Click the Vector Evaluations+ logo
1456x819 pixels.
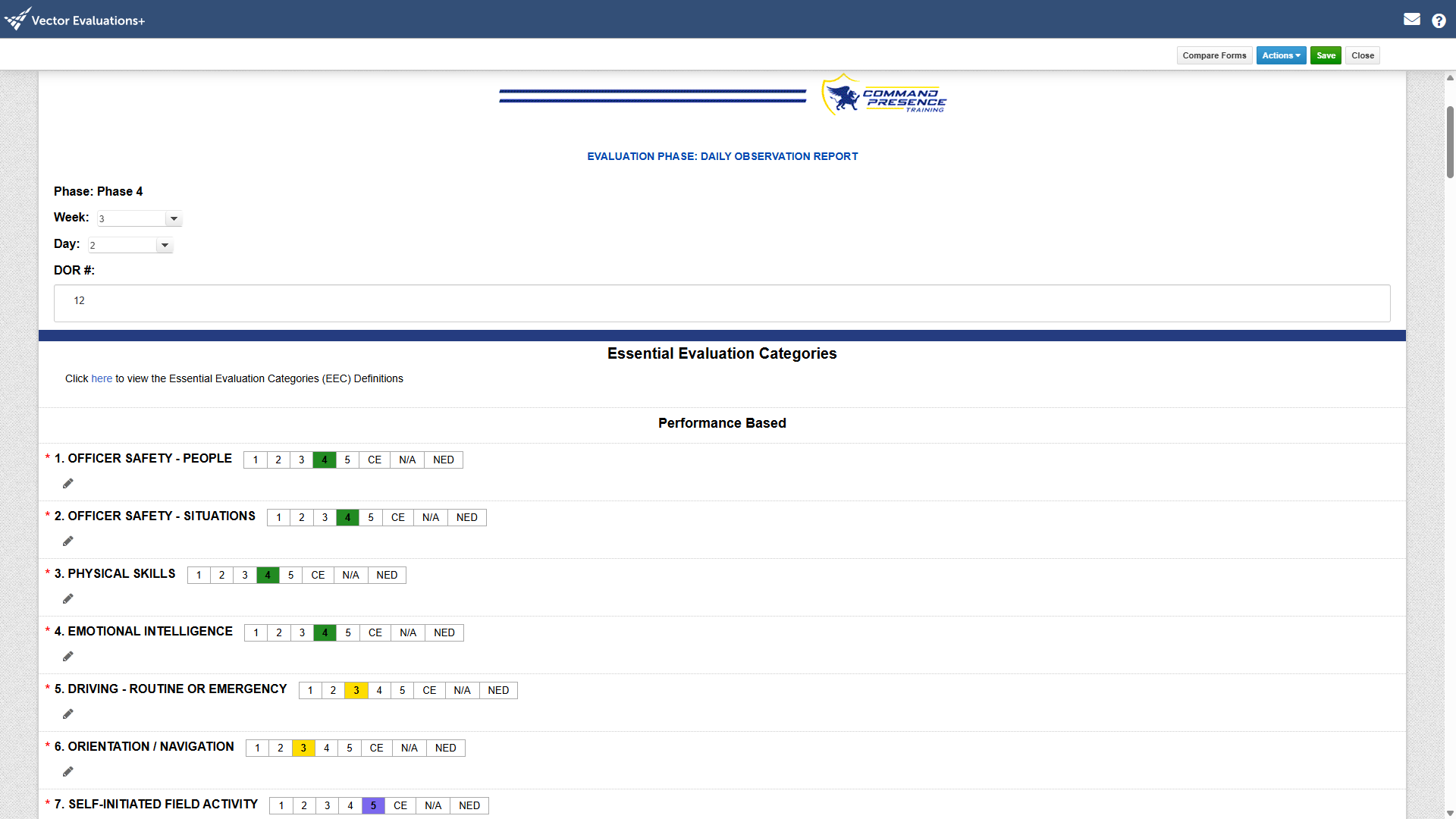pyautogui.click(x=74, y=20)
